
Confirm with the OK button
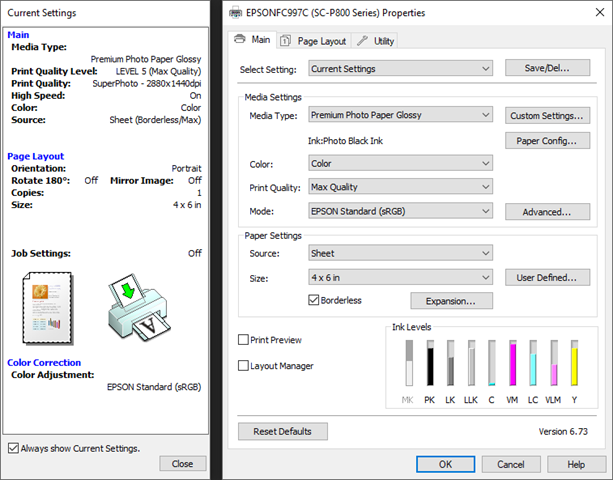pyautogui.click(x=445, y=464)
